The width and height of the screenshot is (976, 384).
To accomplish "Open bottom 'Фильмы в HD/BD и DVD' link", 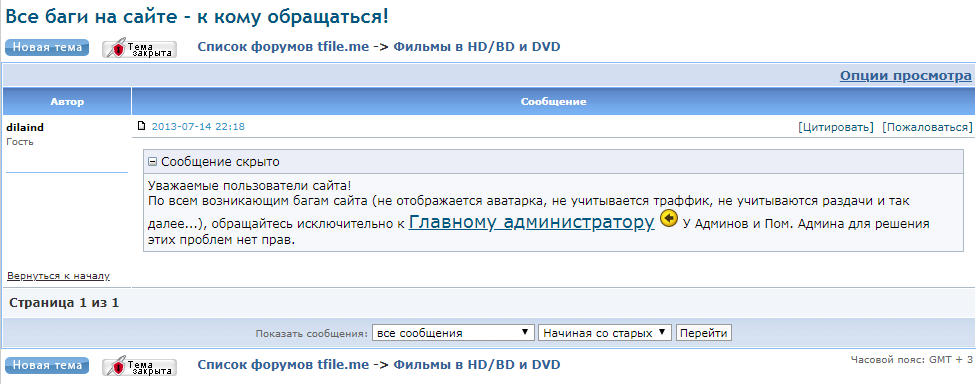I will (477, 364).
